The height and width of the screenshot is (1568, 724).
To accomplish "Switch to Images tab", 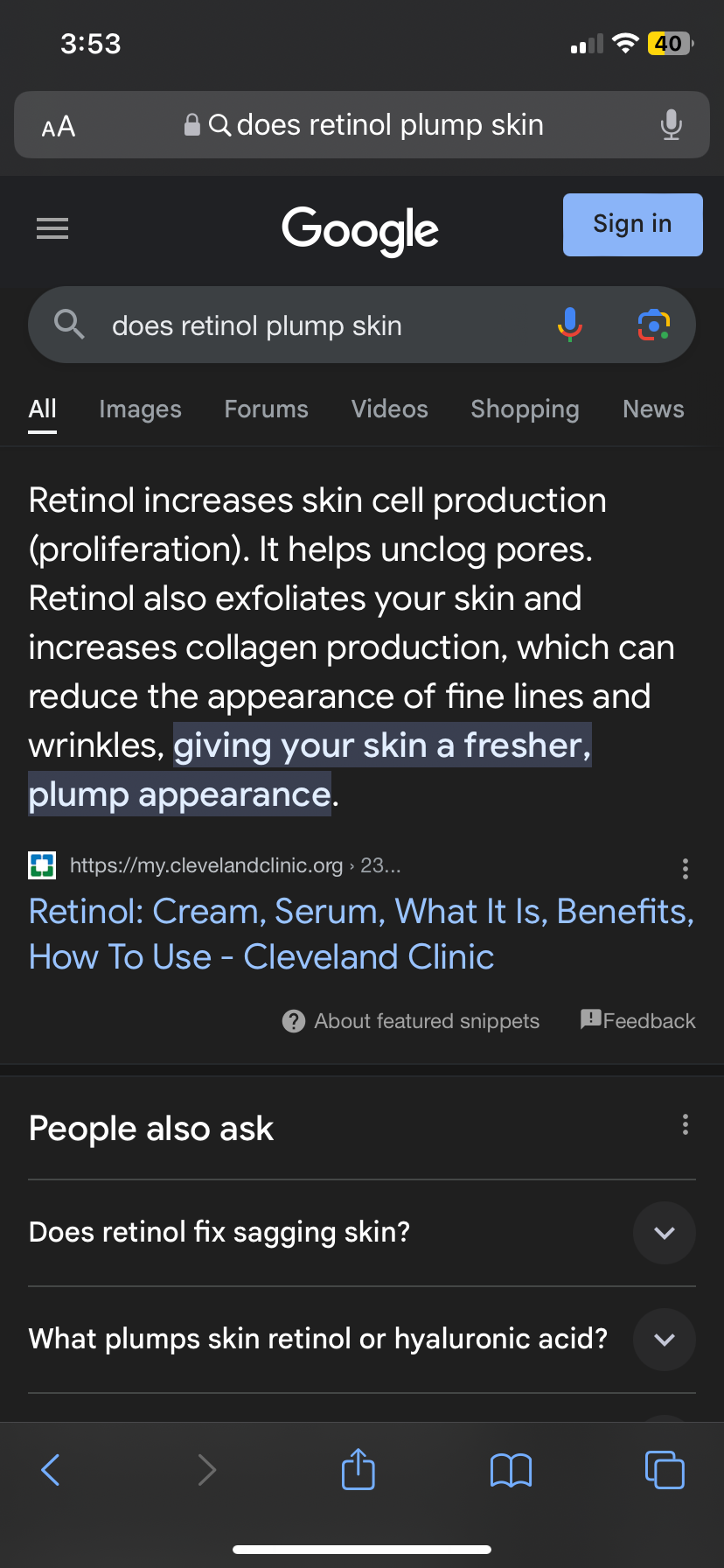I will point(140,409).
